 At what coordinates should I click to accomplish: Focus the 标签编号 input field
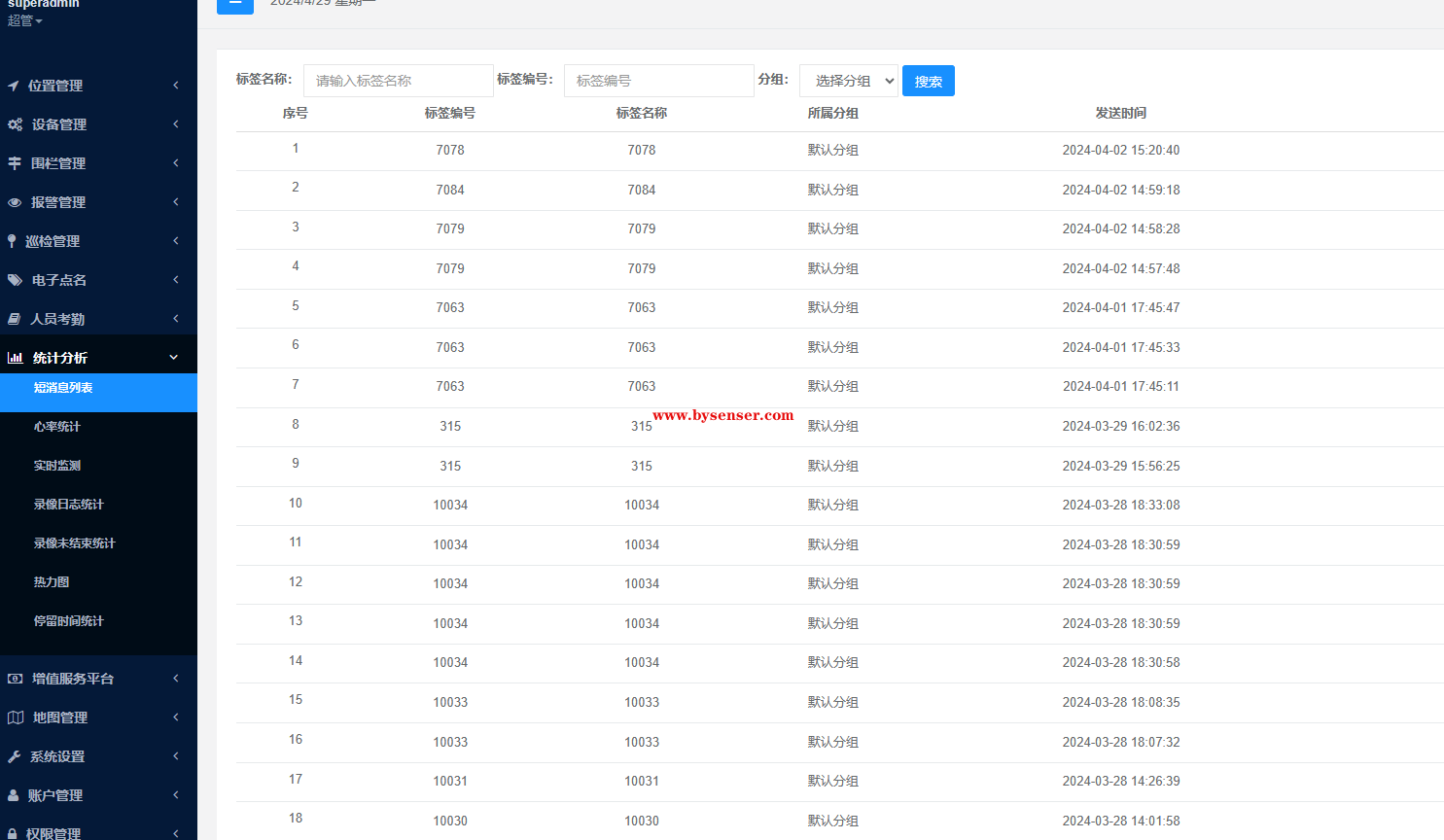659,81
